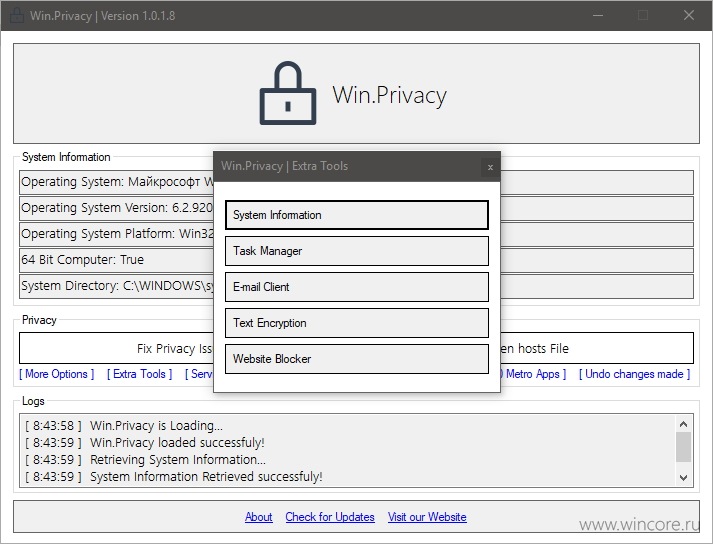The width and height of the screenshot is (713, 544).
Task: Click the Win.Privacy banner title text
Action: click(390, 96)
